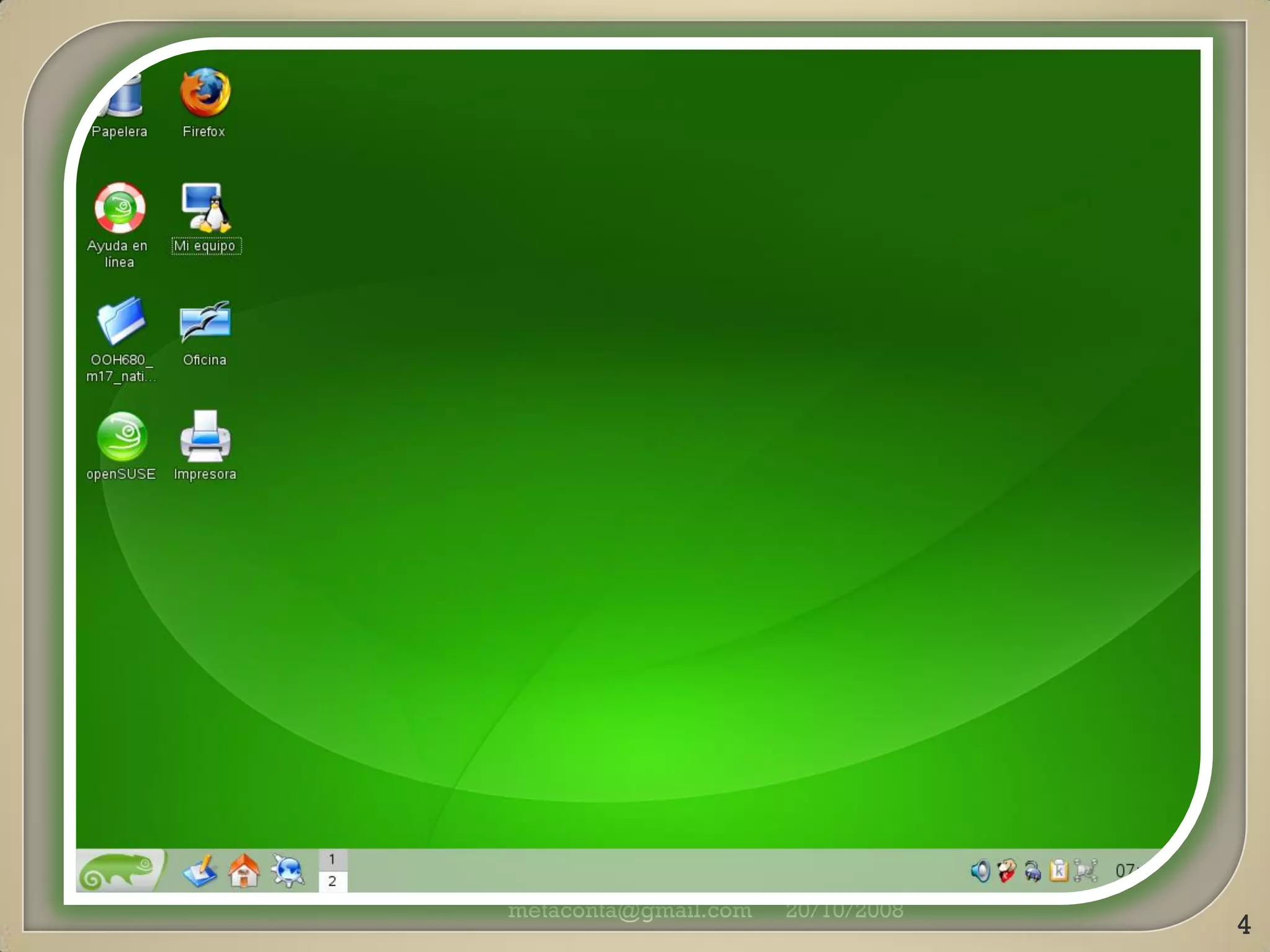This screenshot has height=952, width=1270.
Task: Click the gray network nodes tray icon
Action: (x=1085, y=871)
